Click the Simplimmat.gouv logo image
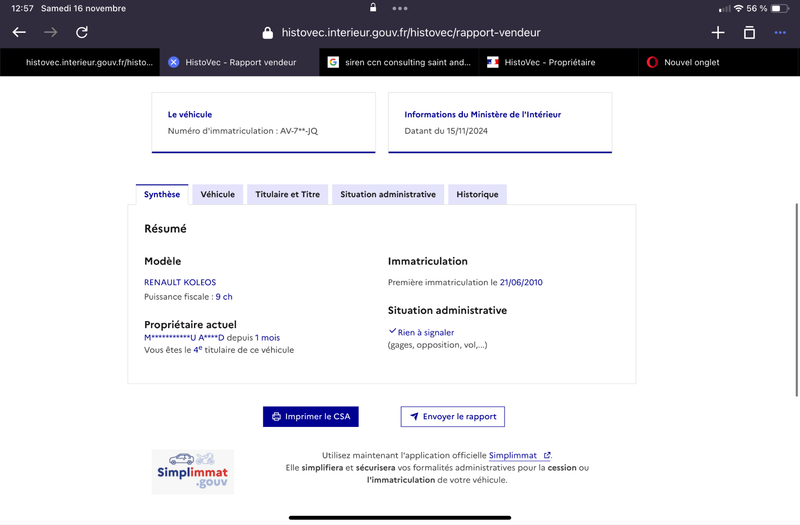The height and width of the screenshot is (525, 800). [x=192, y=471]
